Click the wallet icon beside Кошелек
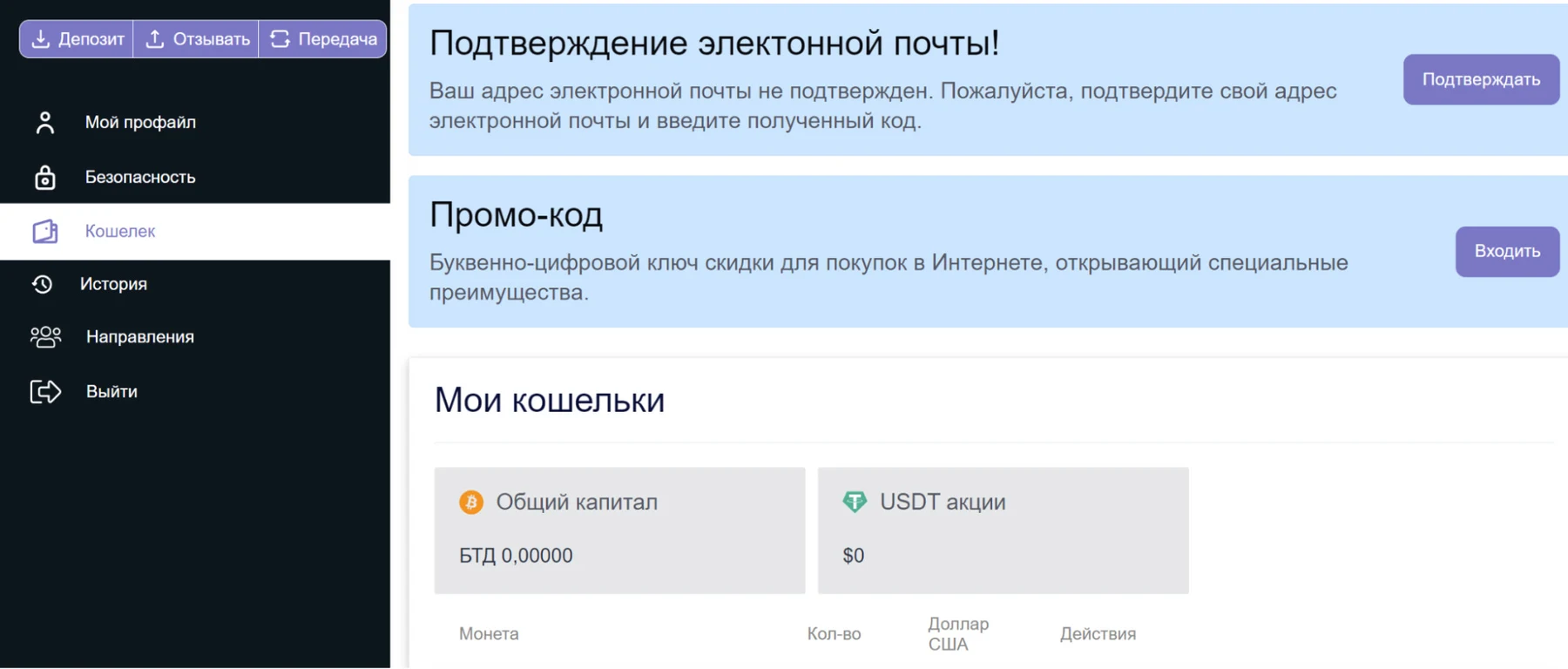Image resolution: width=1568 pixels, height=669 pixels. click(x=45, y=232)
